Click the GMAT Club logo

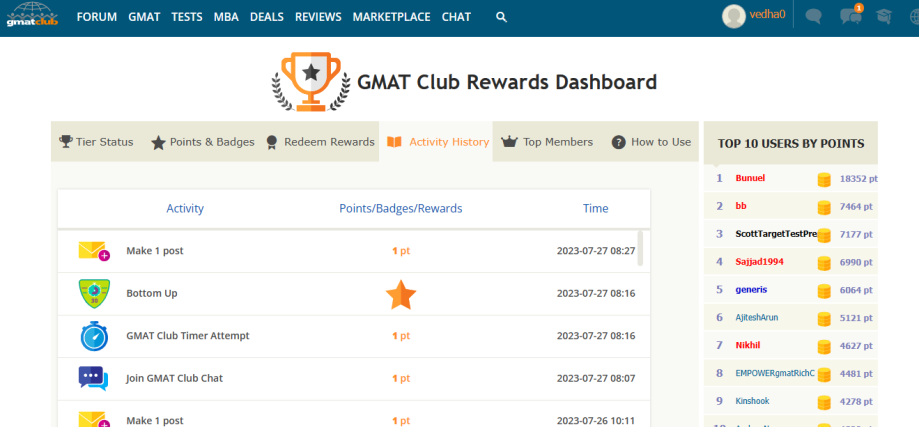pos(32,15)
